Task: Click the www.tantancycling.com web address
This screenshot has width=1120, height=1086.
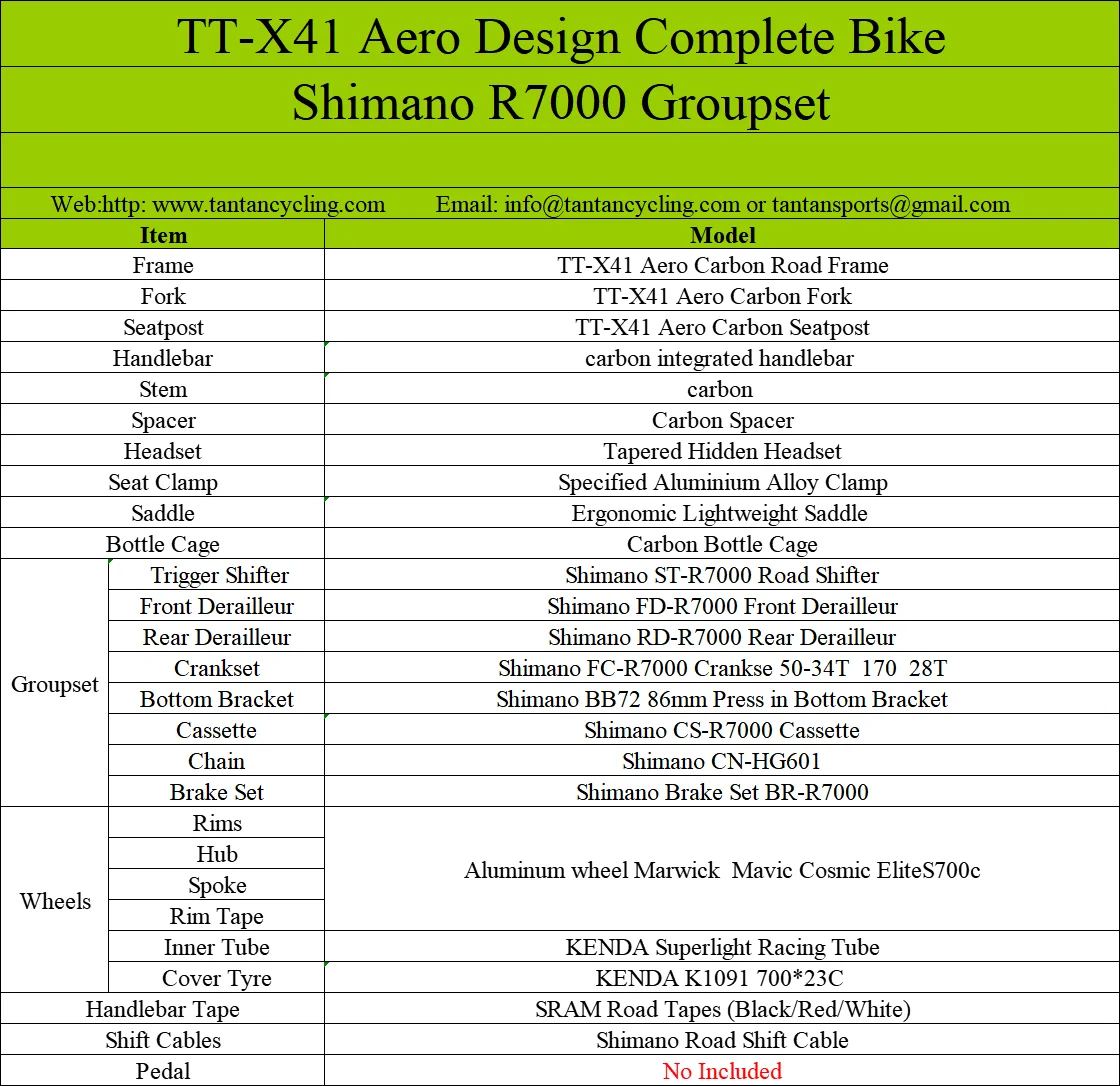Action: 269,204
